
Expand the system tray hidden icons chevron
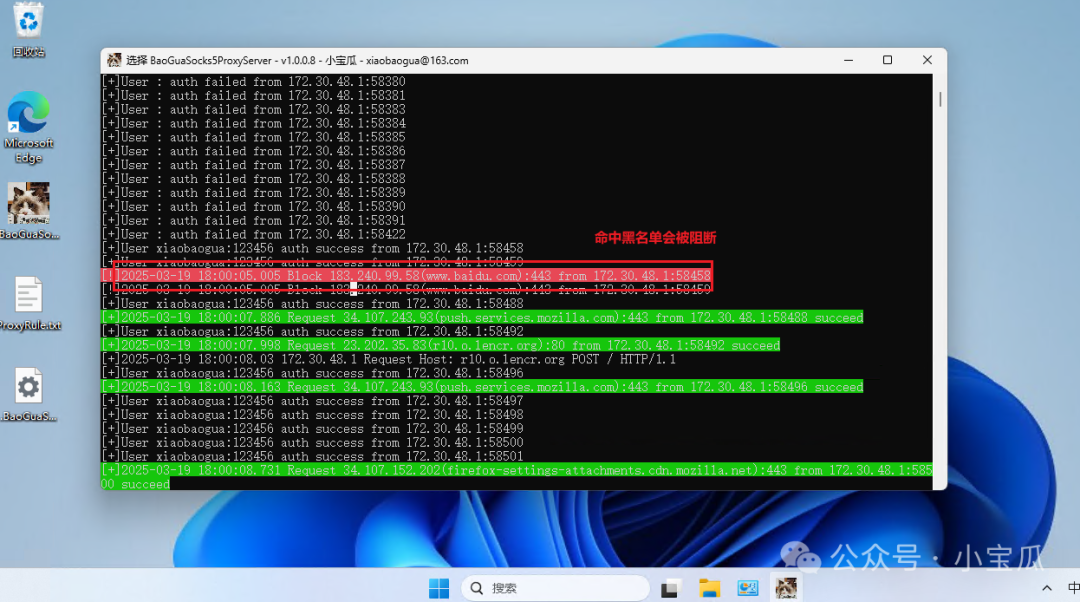1046,587
